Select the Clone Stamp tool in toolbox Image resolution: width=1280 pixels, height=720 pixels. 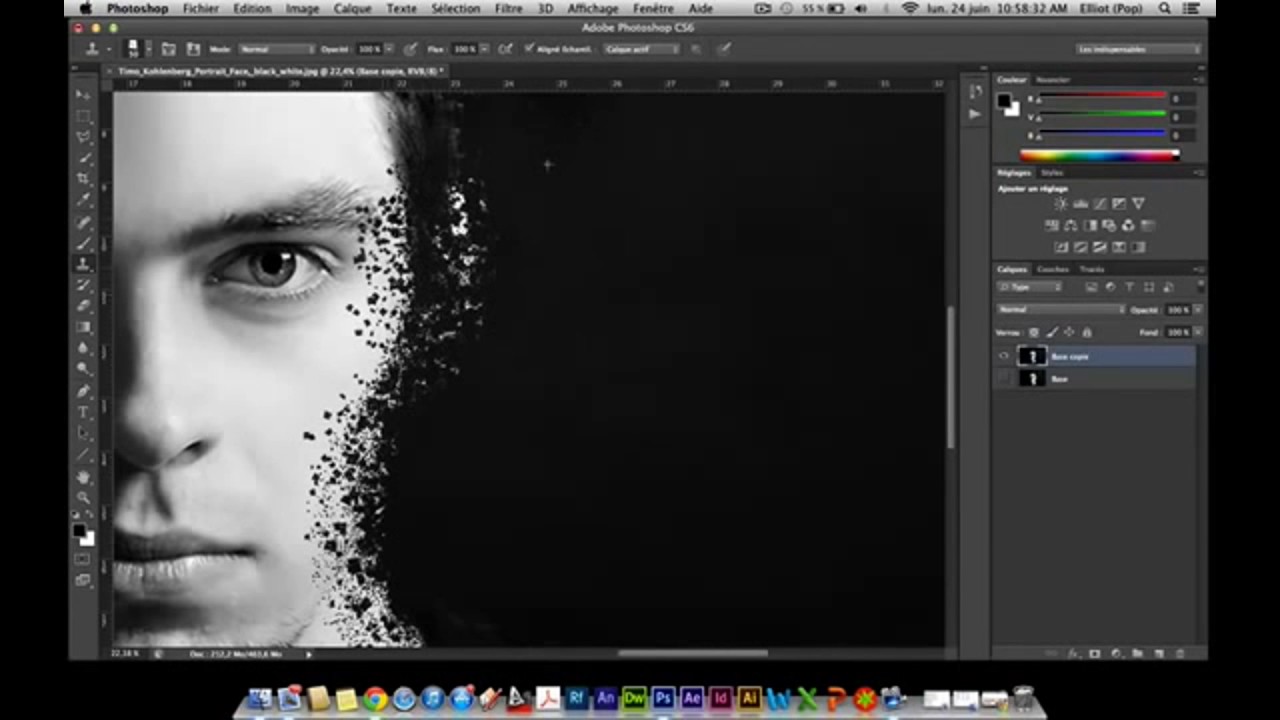pyautogui.click(x=84, y=264)
